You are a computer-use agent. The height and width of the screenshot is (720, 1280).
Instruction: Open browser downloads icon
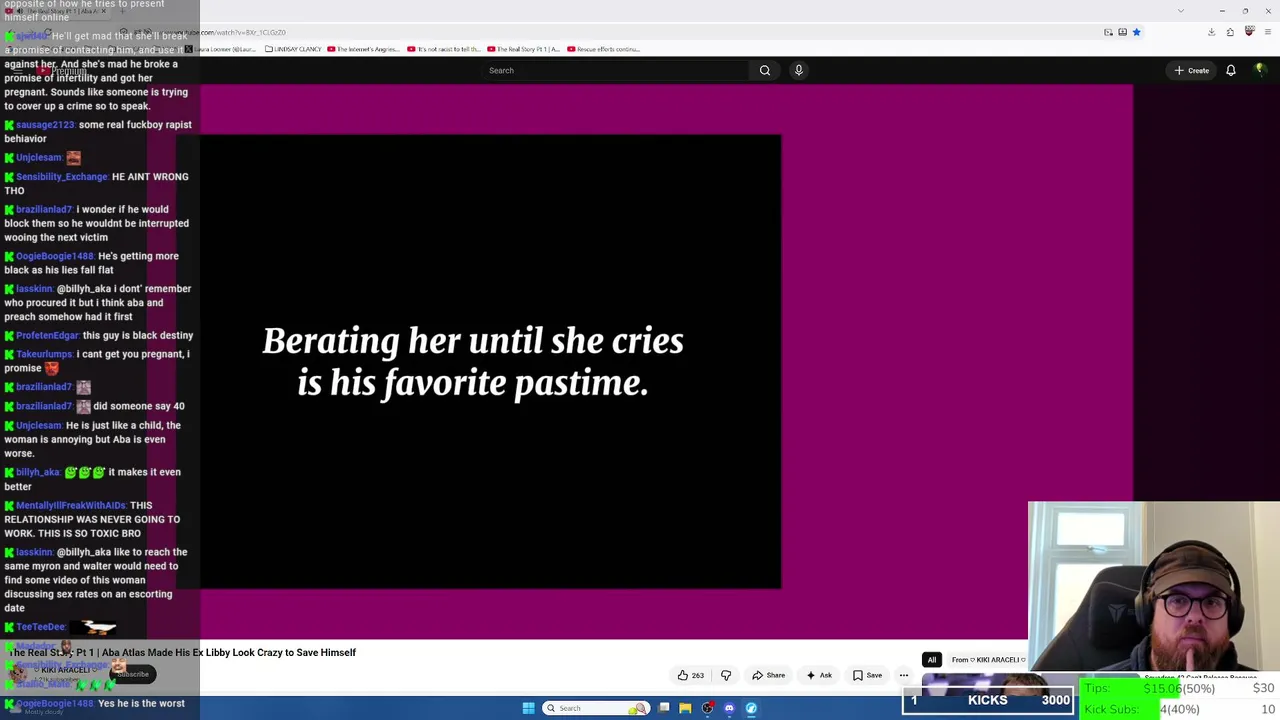pos(1211,32)
